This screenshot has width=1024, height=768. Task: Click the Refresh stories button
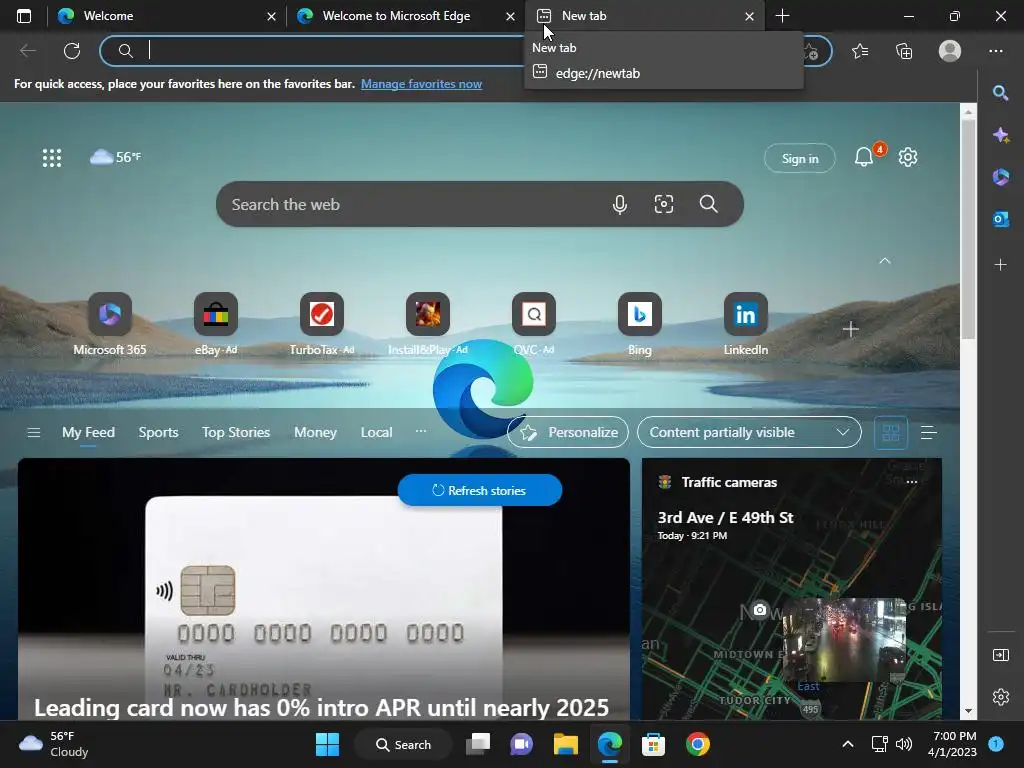click(480, 490)
